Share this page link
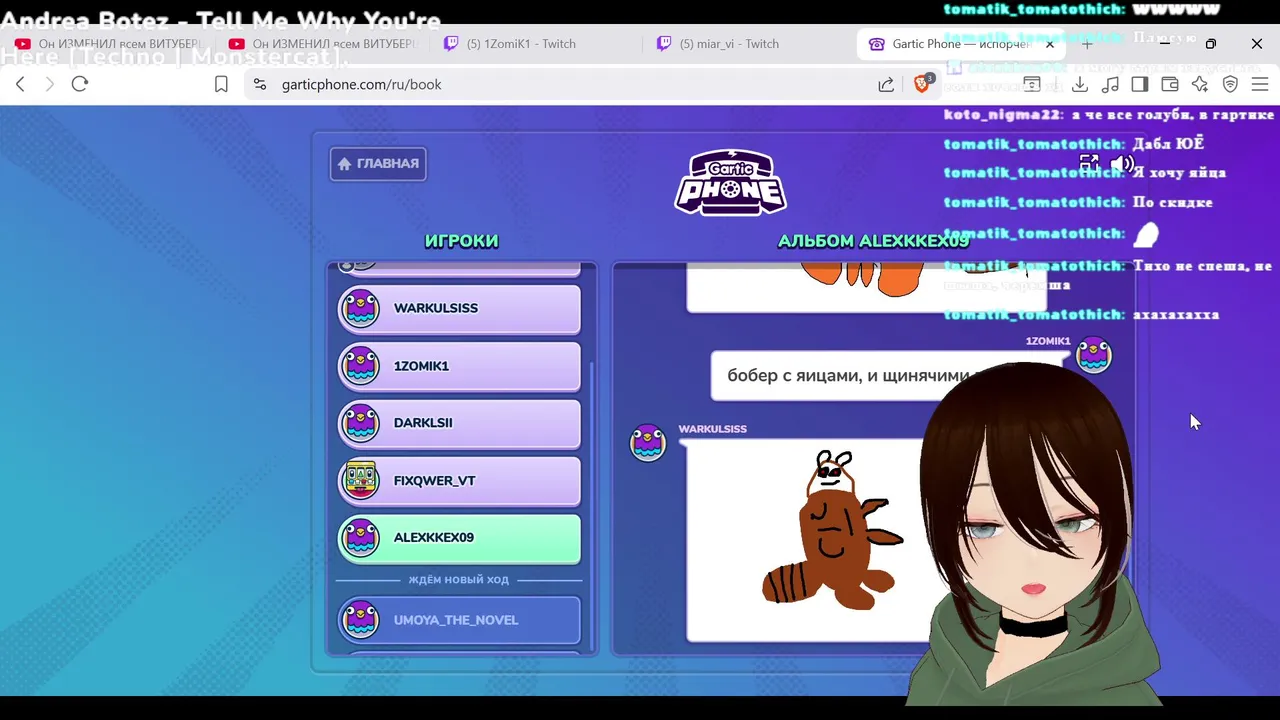 click(886, 84)
